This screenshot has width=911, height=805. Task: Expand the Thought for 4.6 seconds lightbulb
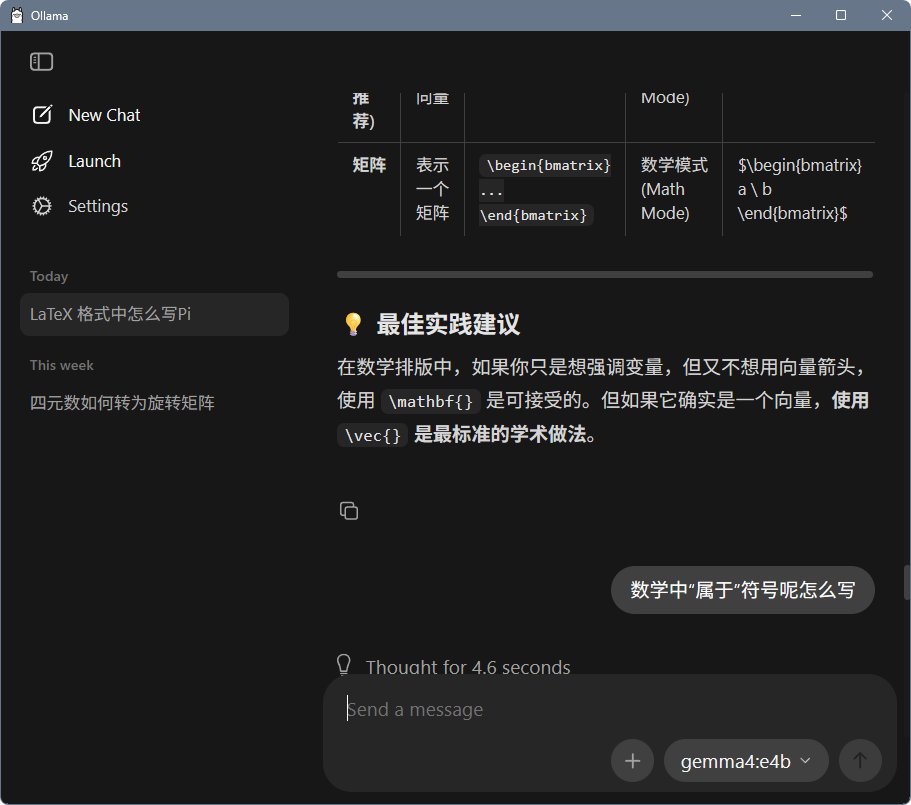[344, 665]
